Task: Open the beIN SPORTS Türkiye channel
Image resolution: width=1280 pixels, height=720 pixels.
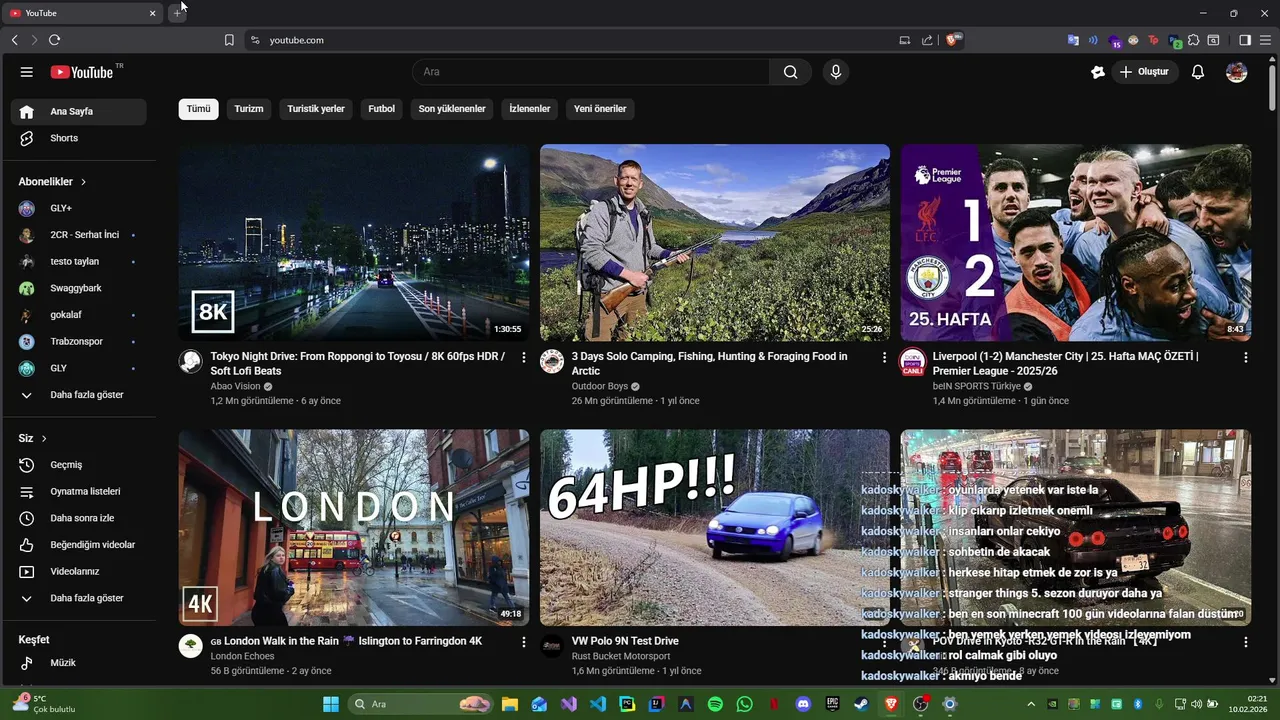Action: 977,386
